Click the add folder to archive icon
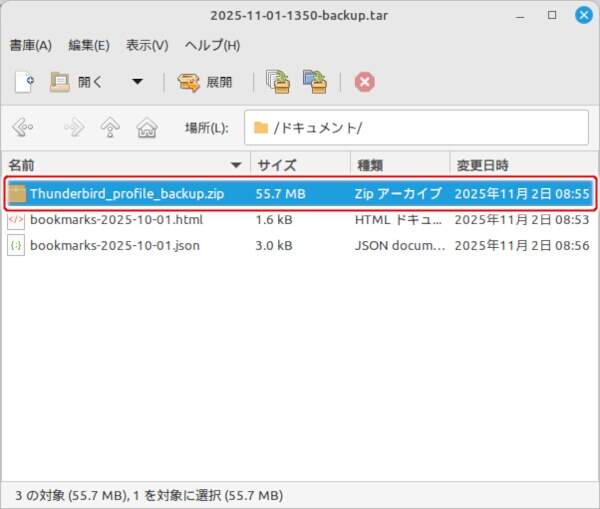This screenshot has height=509, width=600. coord(315,82)
